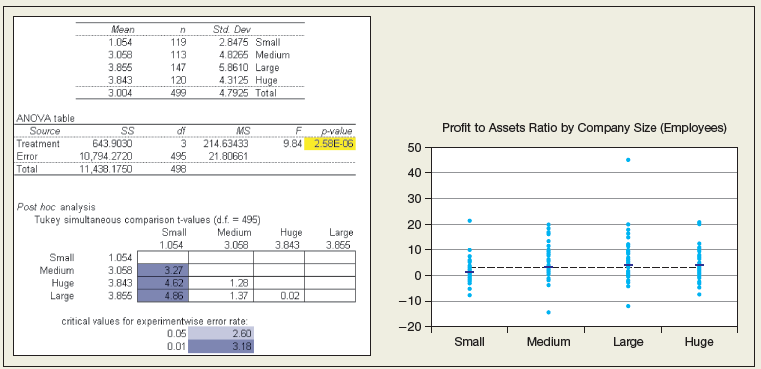Screen dimensions: 761x369
Task: Click the Small category axis label
Action: [x=469, y=342]
